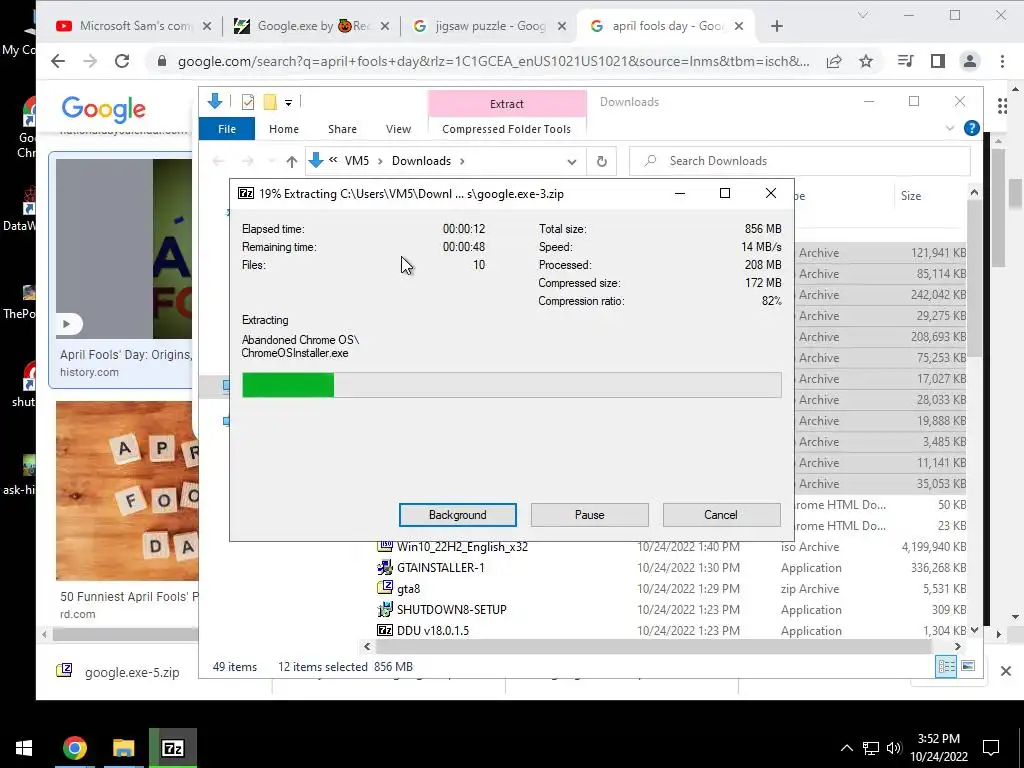Open Chrome media control icon
Screen dimensions: 1024x768
click(x=906, y=61)
